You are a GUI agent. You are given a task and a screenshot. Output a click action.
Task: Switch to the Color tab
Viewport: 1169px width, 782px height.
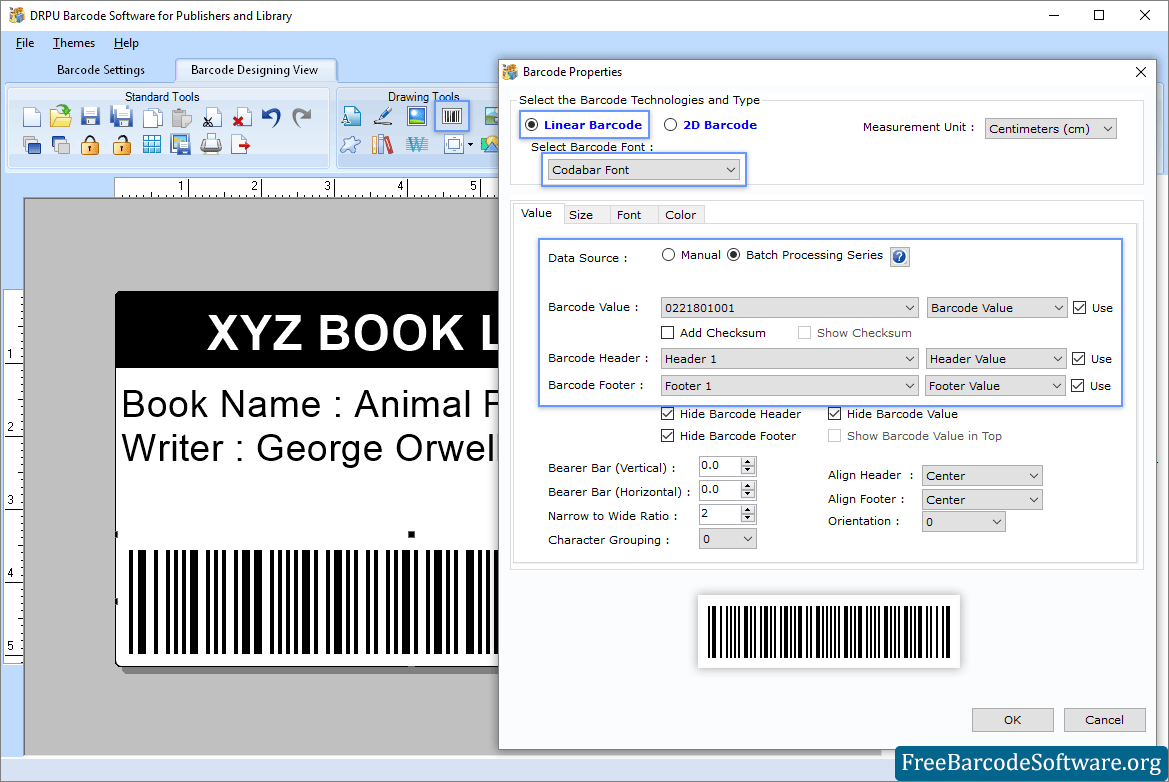(x=680, y=215)
